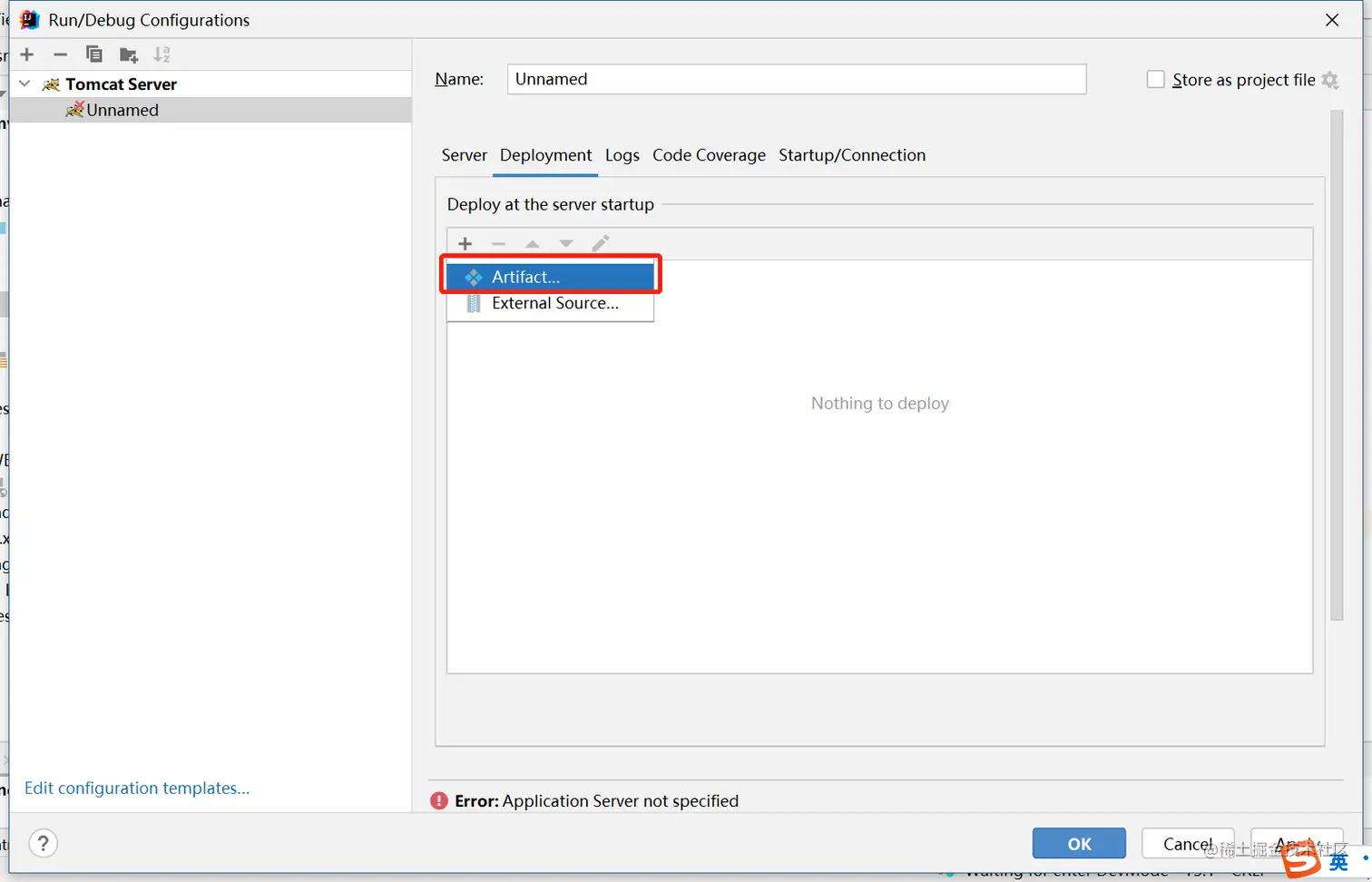The width and height of the screenshot is (1372, 882).
Task: Click the add deployment plus icon
Action: pyautogui.click(x=465, y=243)
